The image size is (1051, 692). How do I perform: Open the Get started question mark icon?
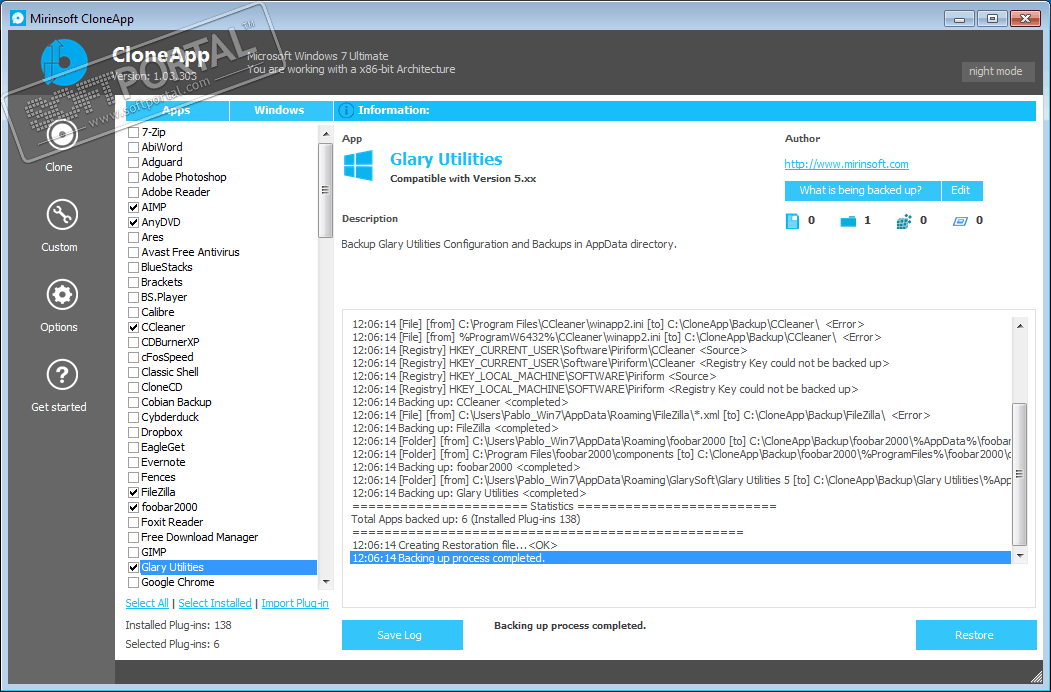coord(62,374)
